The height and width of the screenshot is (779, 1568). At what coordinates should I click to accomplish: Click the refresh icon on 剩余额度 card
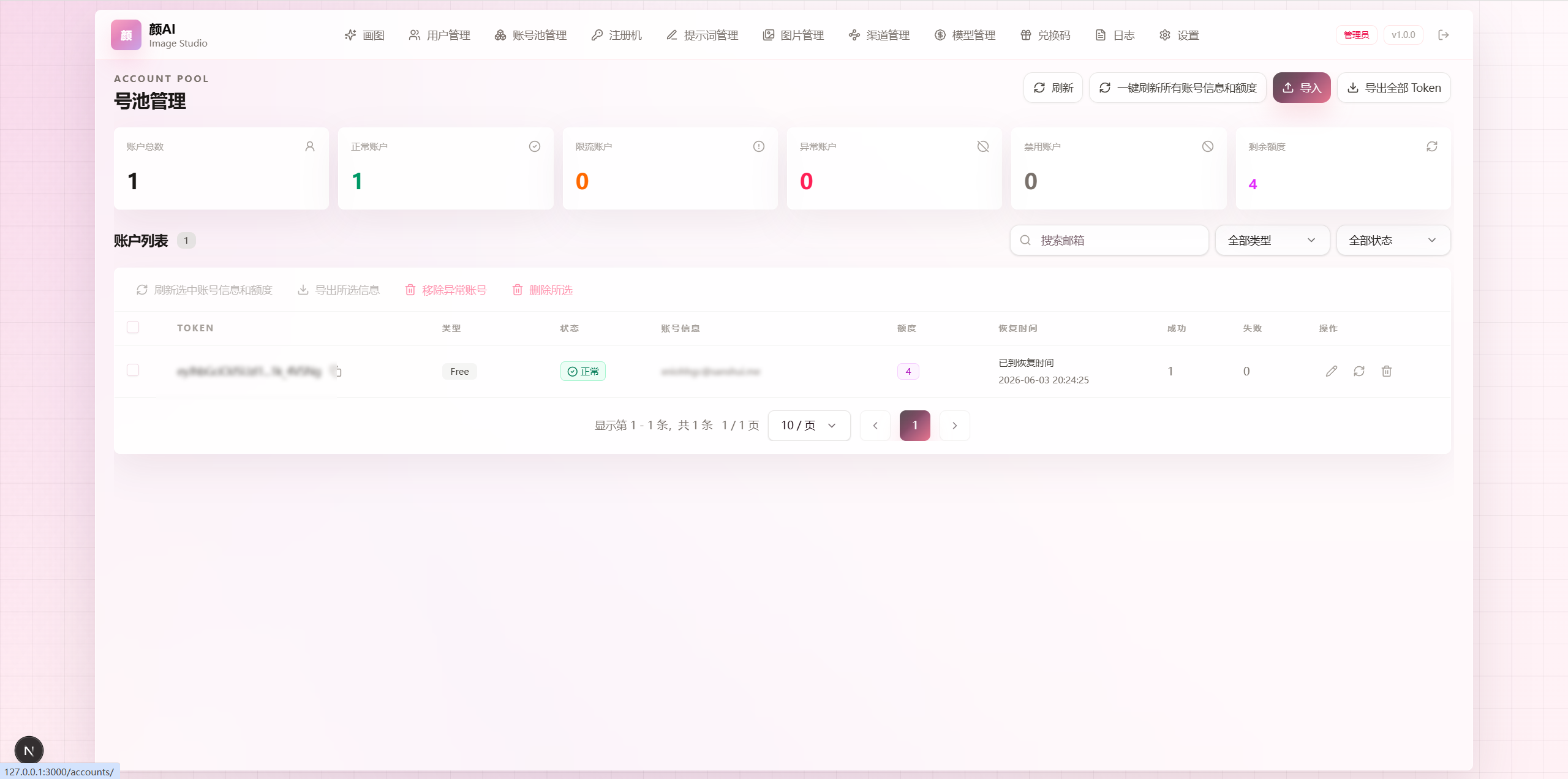1432,146
